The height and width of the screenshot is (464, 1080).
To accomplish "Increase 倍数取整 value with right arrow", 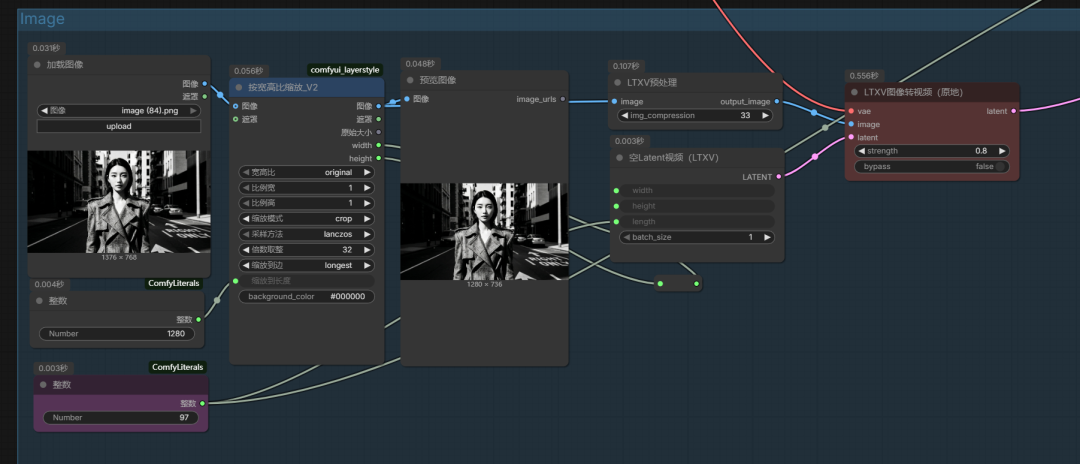I will [x=367, y=250].
